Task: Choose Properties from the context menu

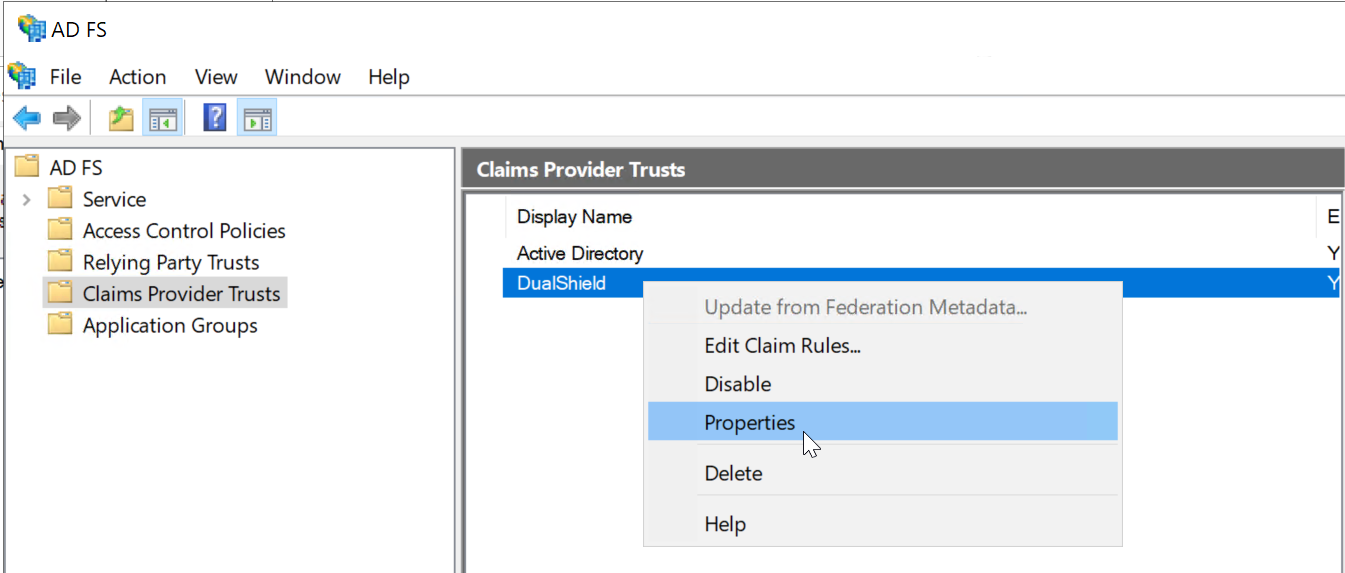Action: (x=750, y=423)
